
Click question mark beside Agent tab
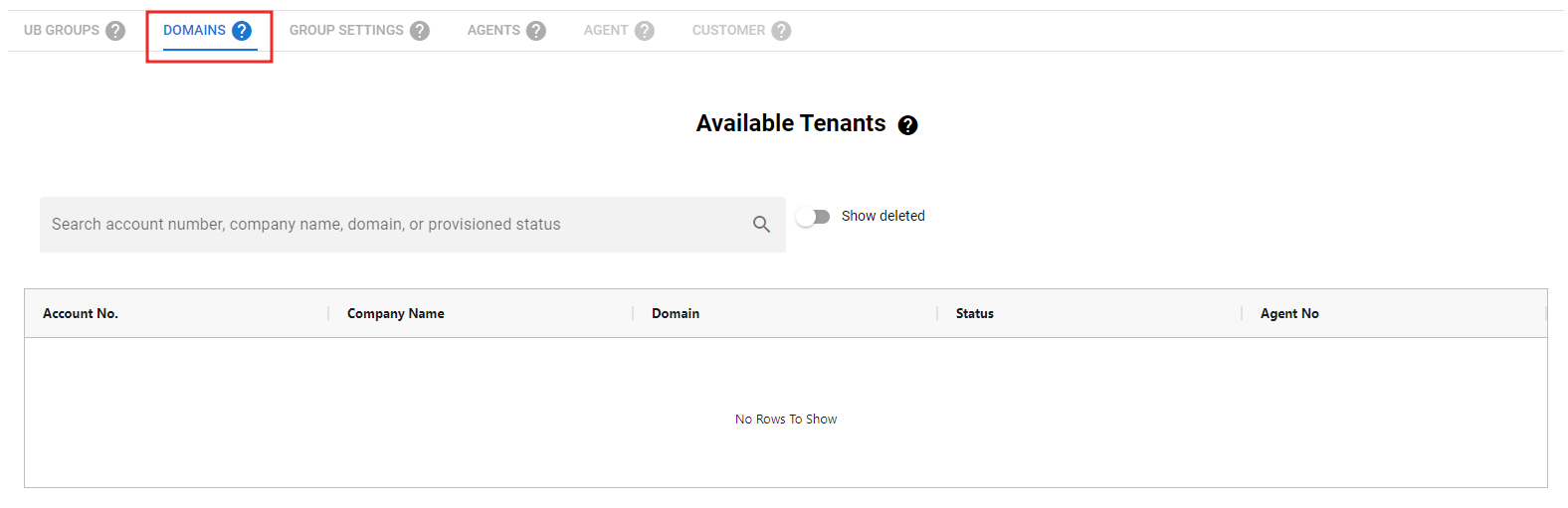645,31
